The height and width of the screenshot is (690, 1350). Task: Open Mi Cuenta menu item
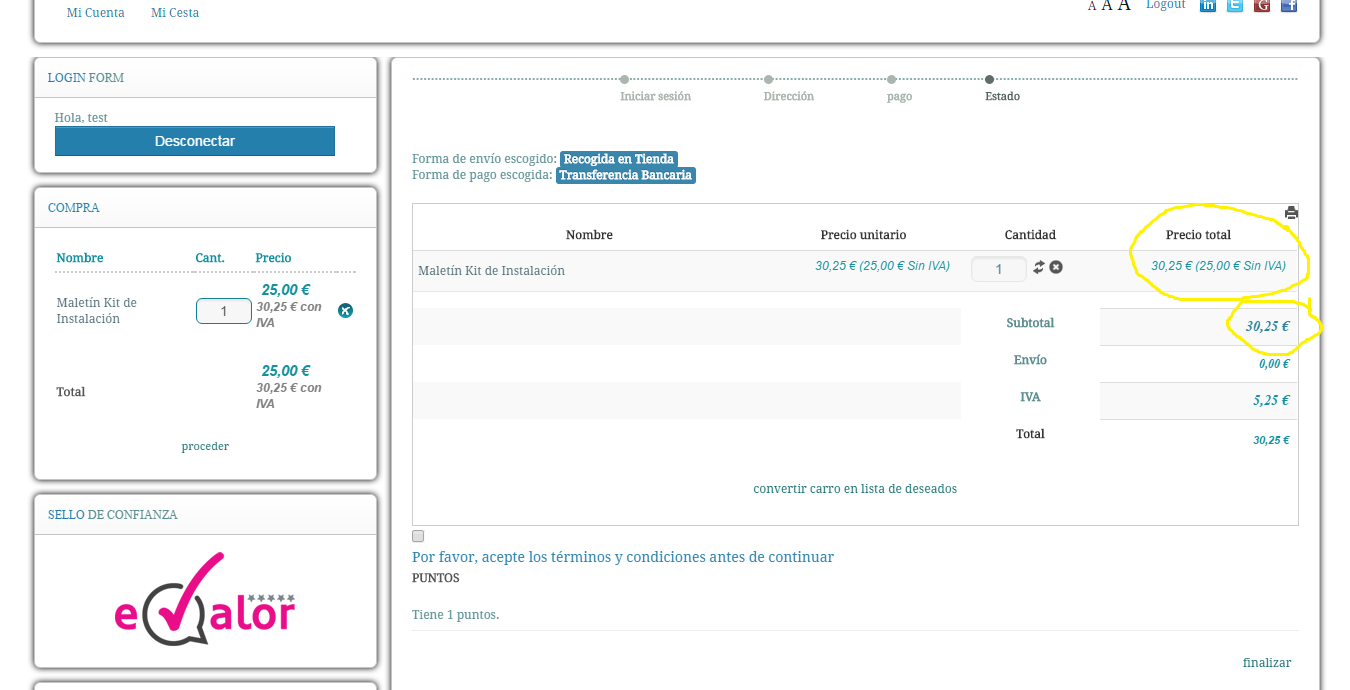click(96, 13)
